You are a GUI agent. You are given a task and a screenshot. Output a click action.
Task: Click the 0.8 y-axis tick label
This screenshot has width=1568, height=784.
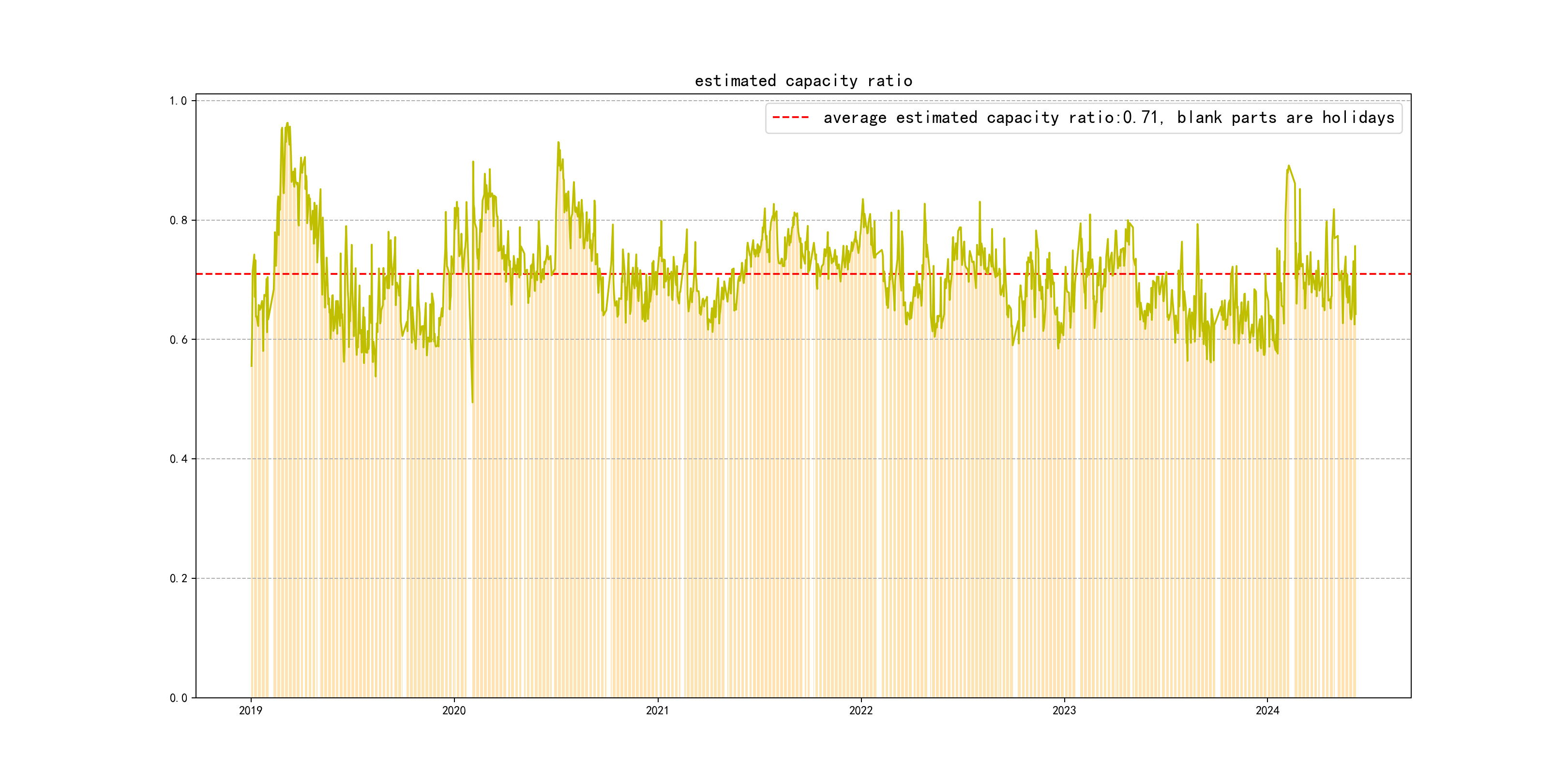tap(178, 220)
